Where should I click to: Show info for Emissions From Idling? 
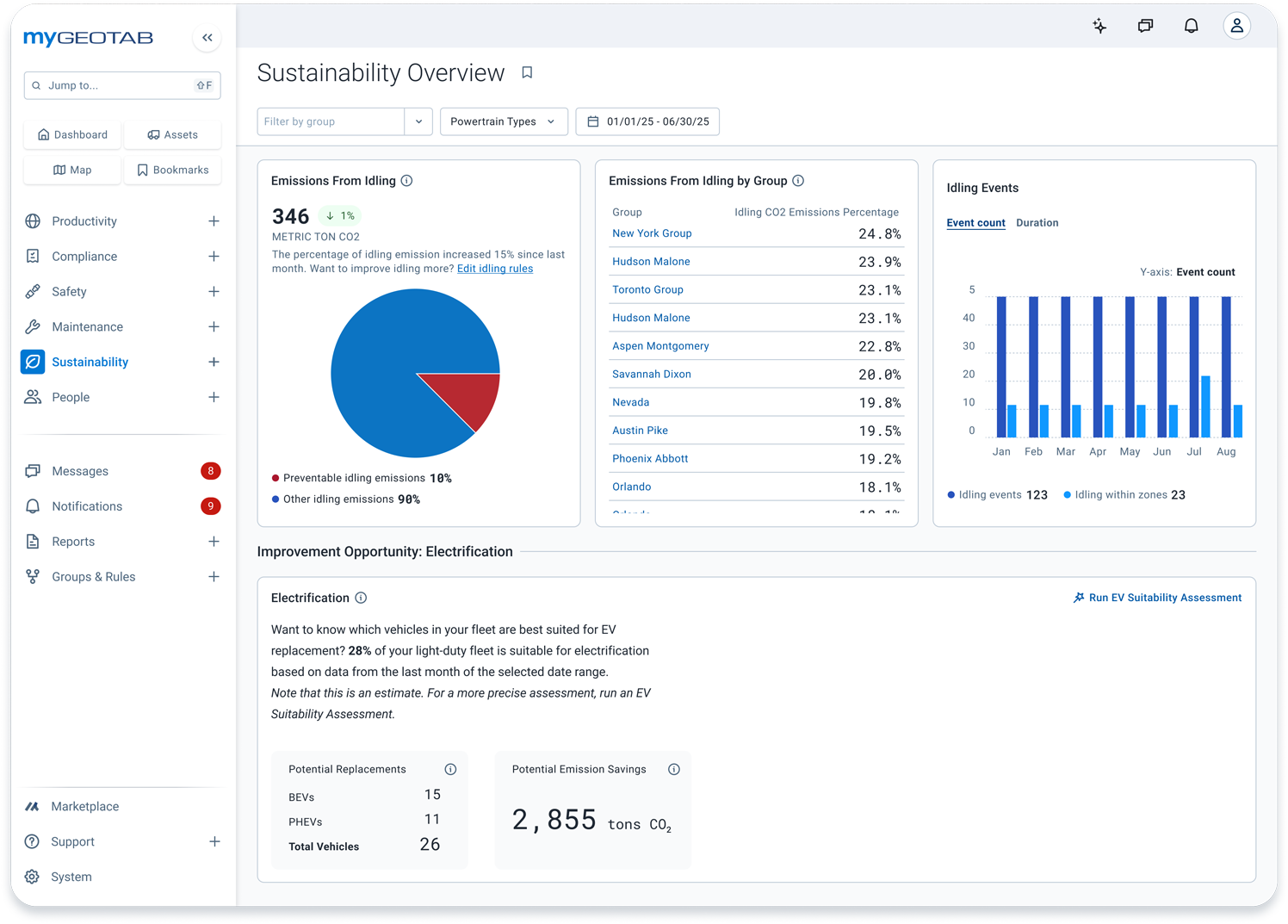pyautogui.click(x=407, y=181)
